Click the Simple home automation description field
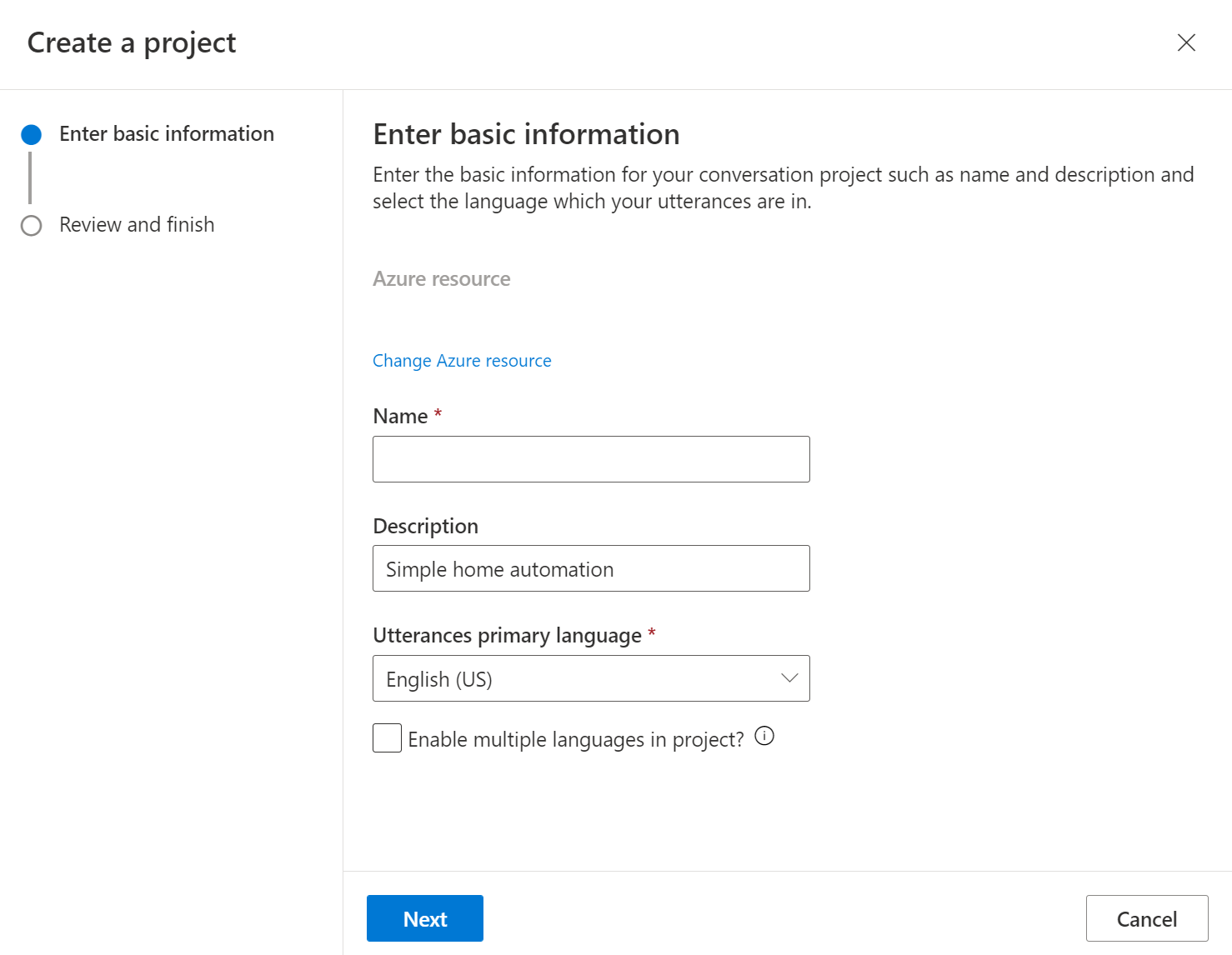 pyautogui.click(x=591, y=568)
